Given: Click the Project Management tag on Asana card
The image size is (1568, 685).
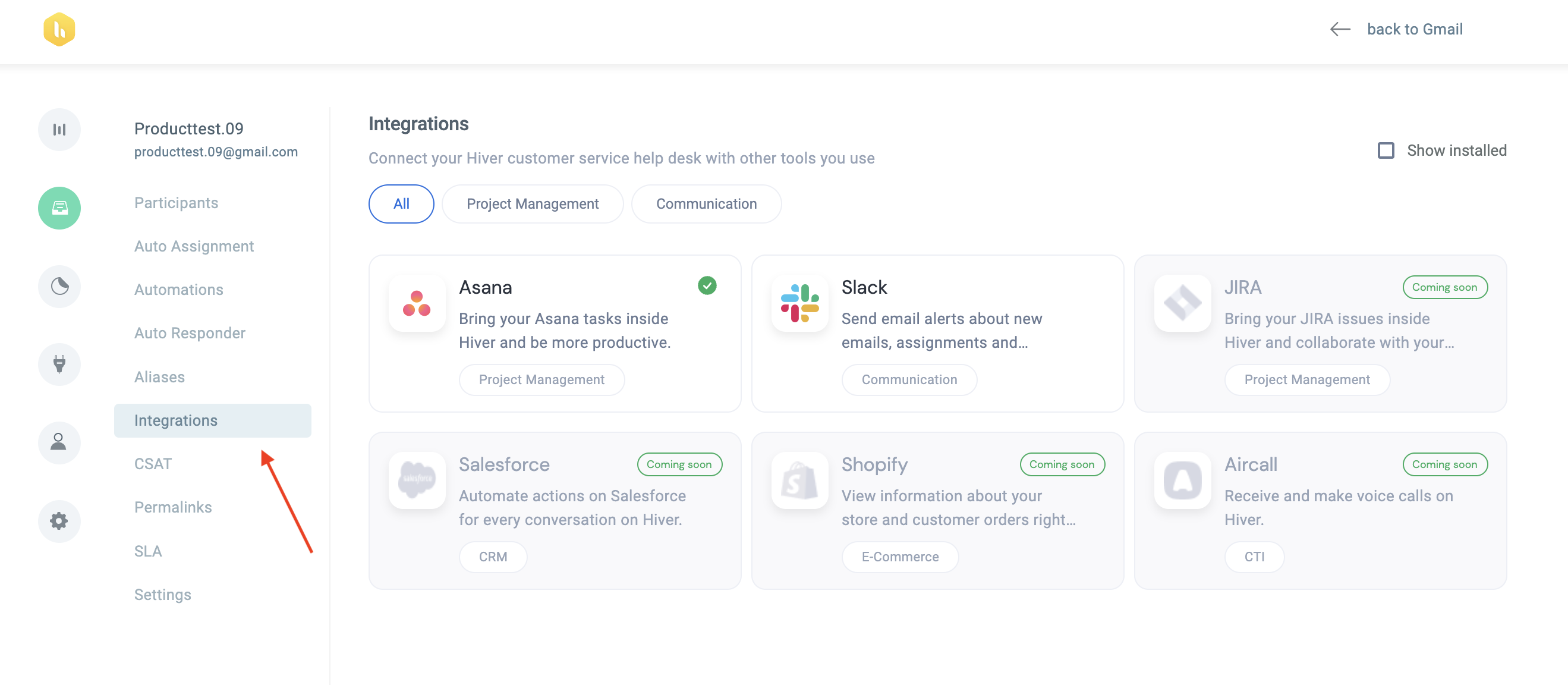Looking at the screenshot, I should coord(541,379).
